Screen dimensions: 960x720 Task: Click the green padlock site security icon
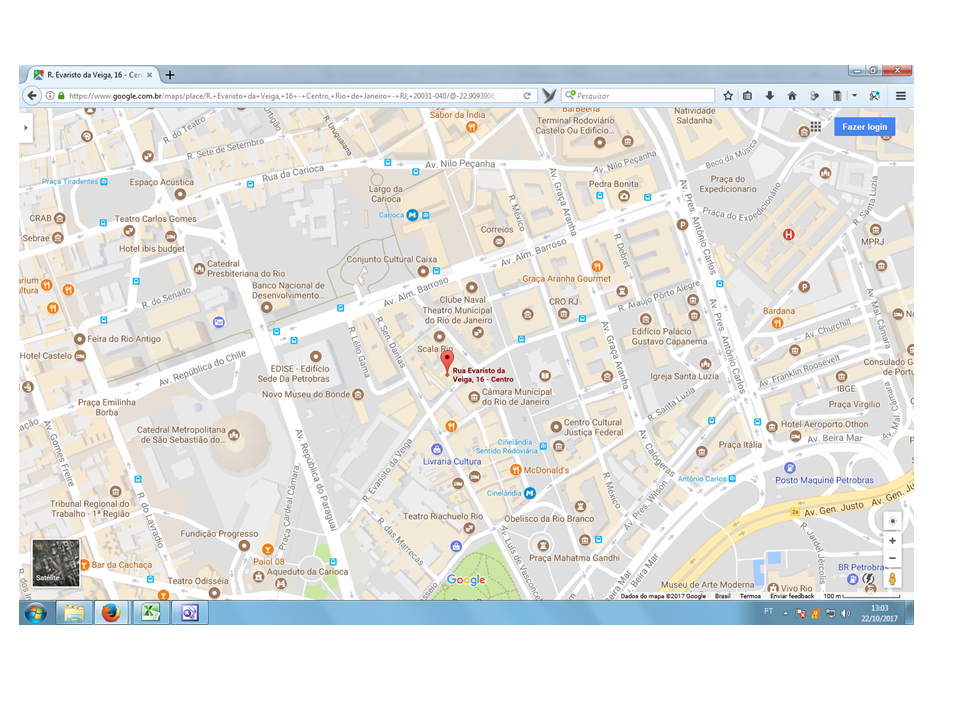(61, 96)
